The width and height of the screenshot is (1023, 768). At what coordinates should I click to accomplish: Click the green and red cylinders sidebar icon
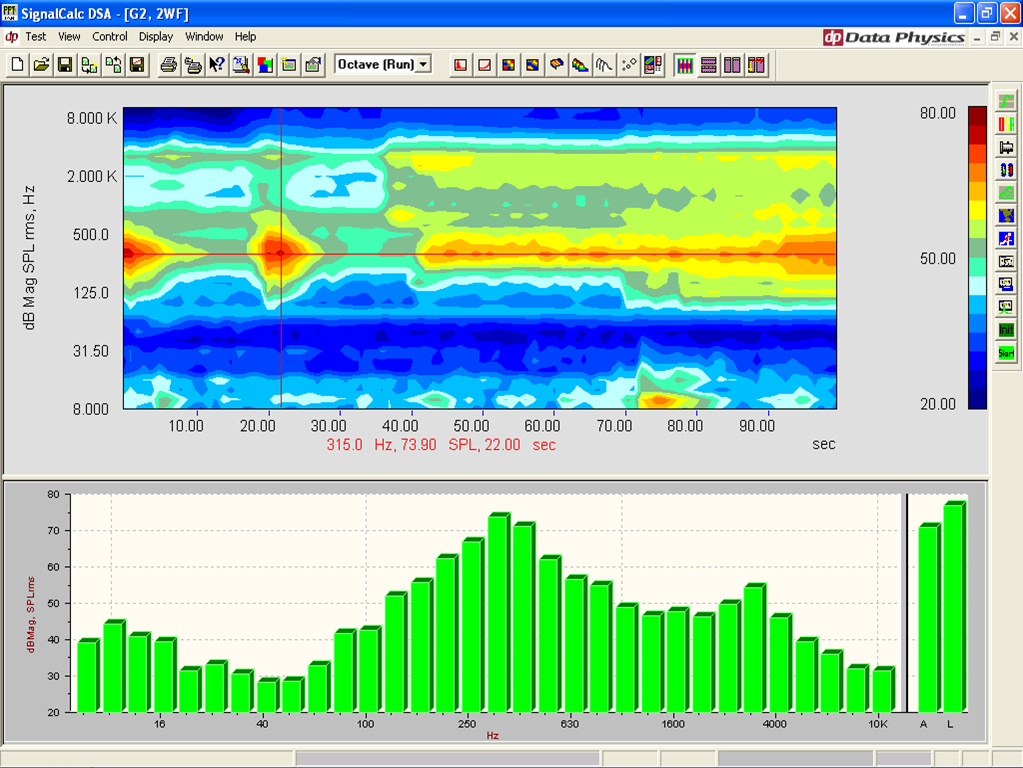(1006, 170)
